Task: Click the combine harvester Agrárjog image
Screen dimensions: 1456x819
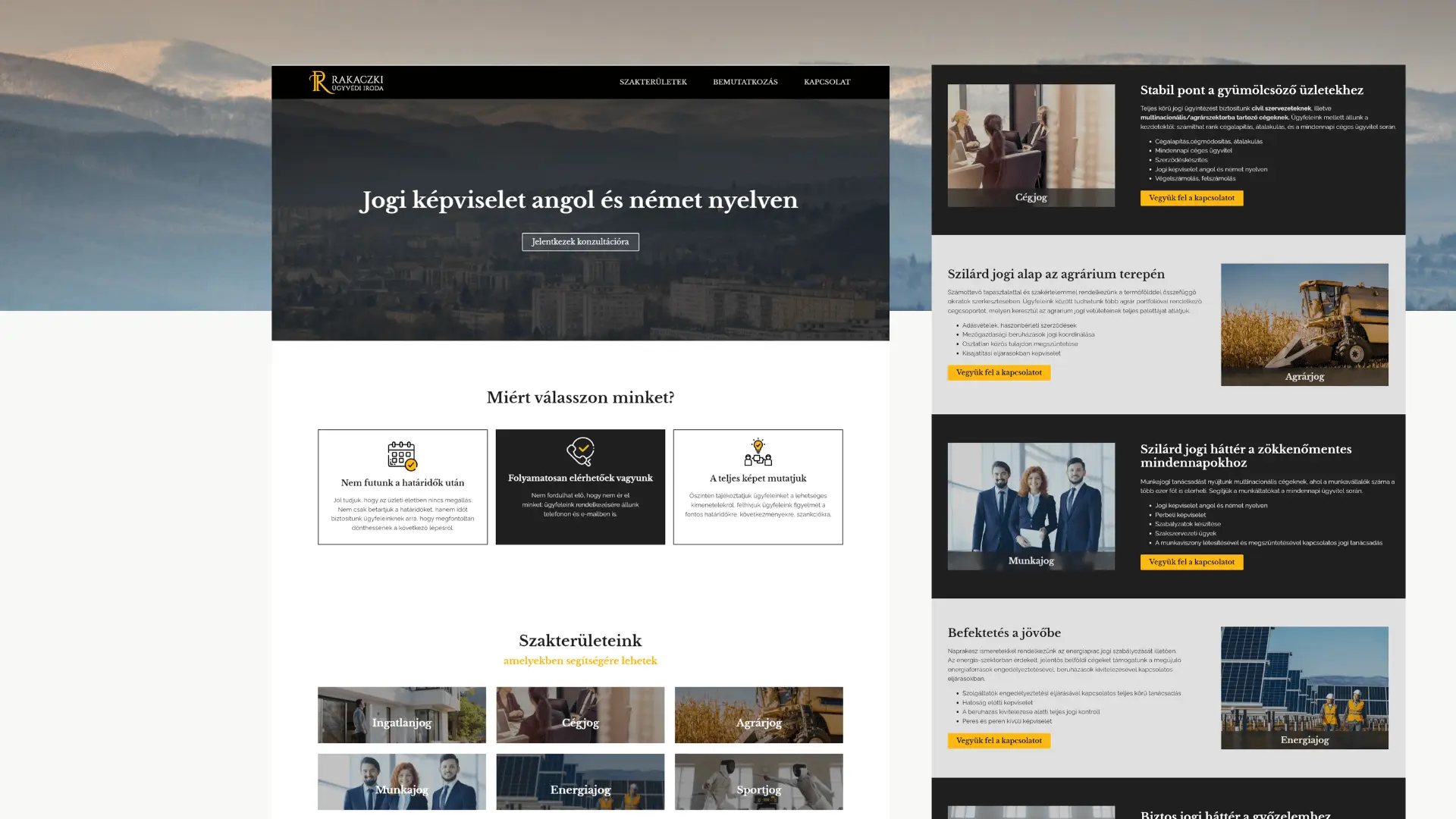Action: tap(1304, 324)
